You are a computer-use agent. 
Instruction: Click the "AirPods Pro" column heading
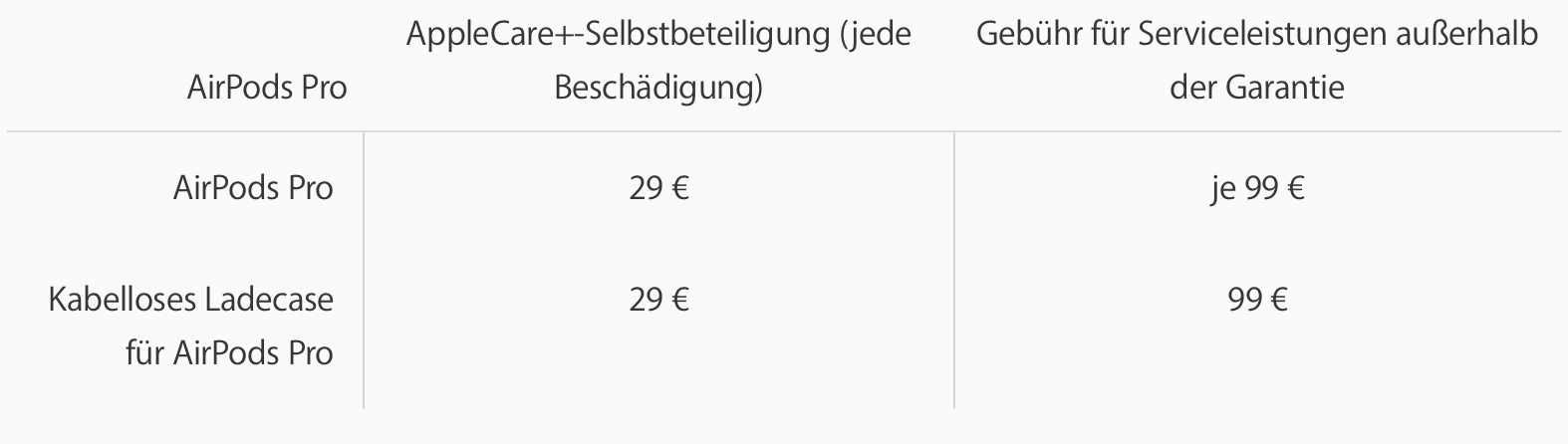click(x=266, y=88)
